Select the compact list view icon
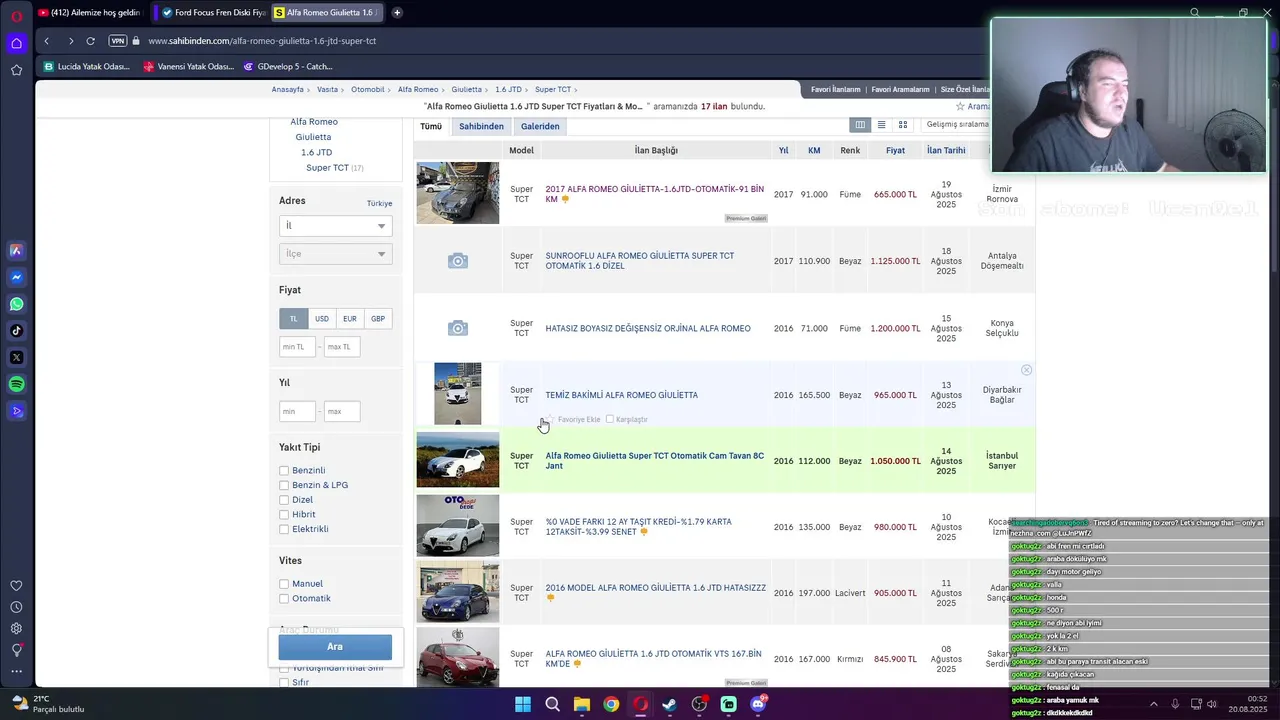Viewport: 1280px width, 720px height. tap(881, 125)
